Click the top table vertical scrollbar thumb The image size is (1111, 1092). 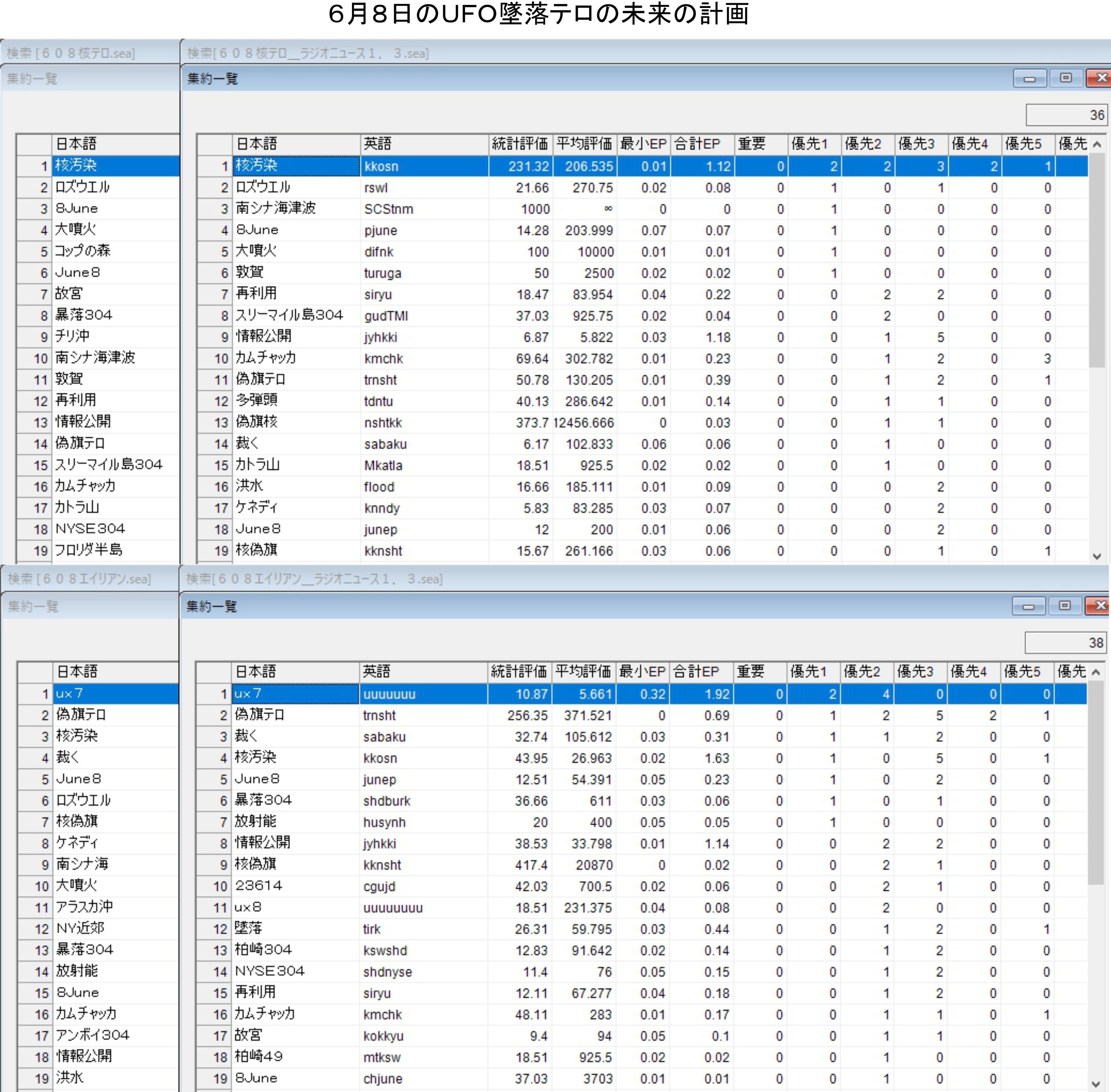(x=1097, y=261)
